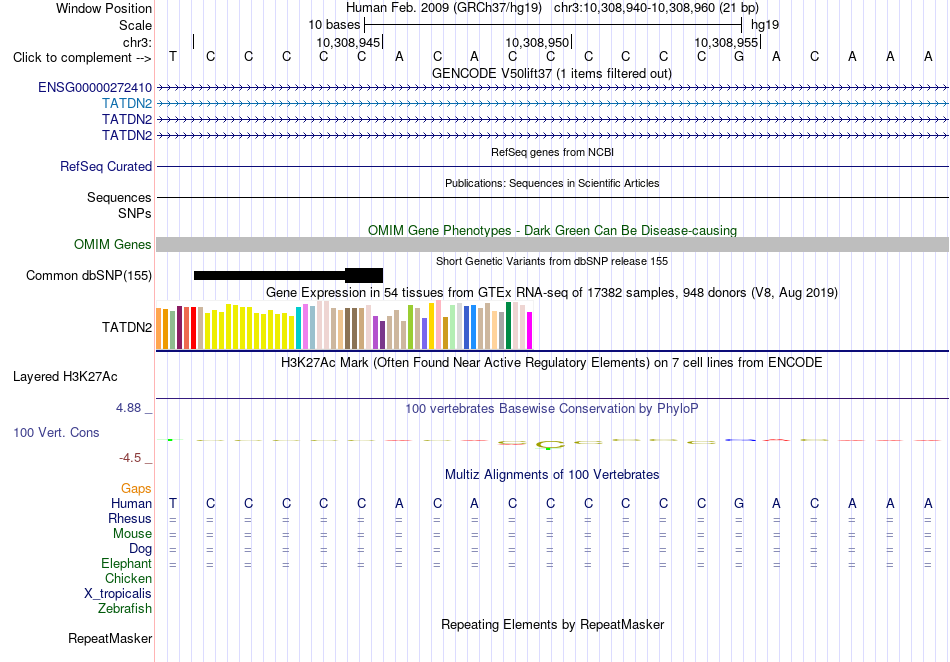The width and height of the screenshot is (950, 662).
Task: Click 'OMIM Gene Phenotypes' track title
Action: point(553,231)
